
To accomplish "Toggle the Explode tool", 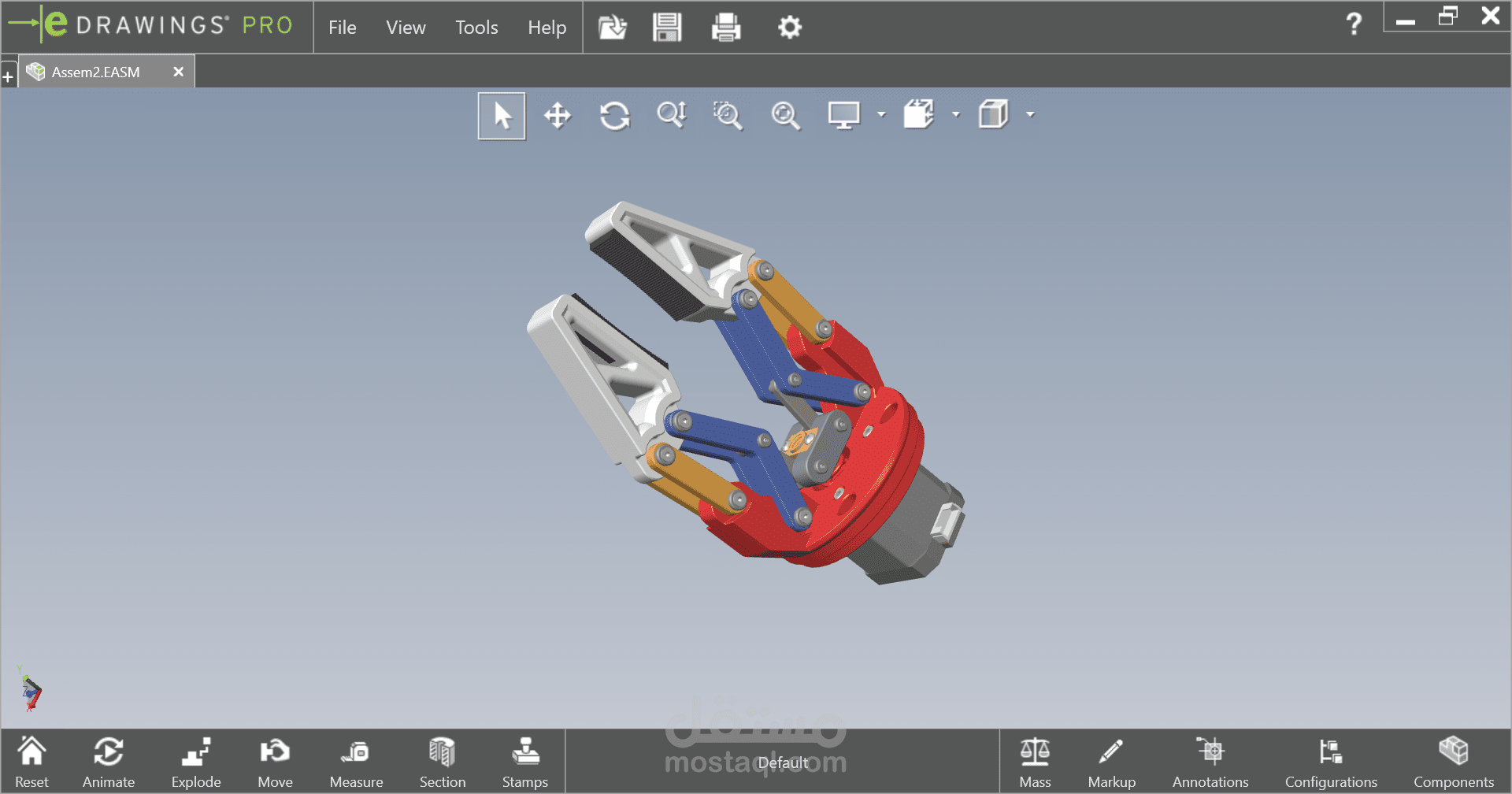I will click(x=196, y=762).
